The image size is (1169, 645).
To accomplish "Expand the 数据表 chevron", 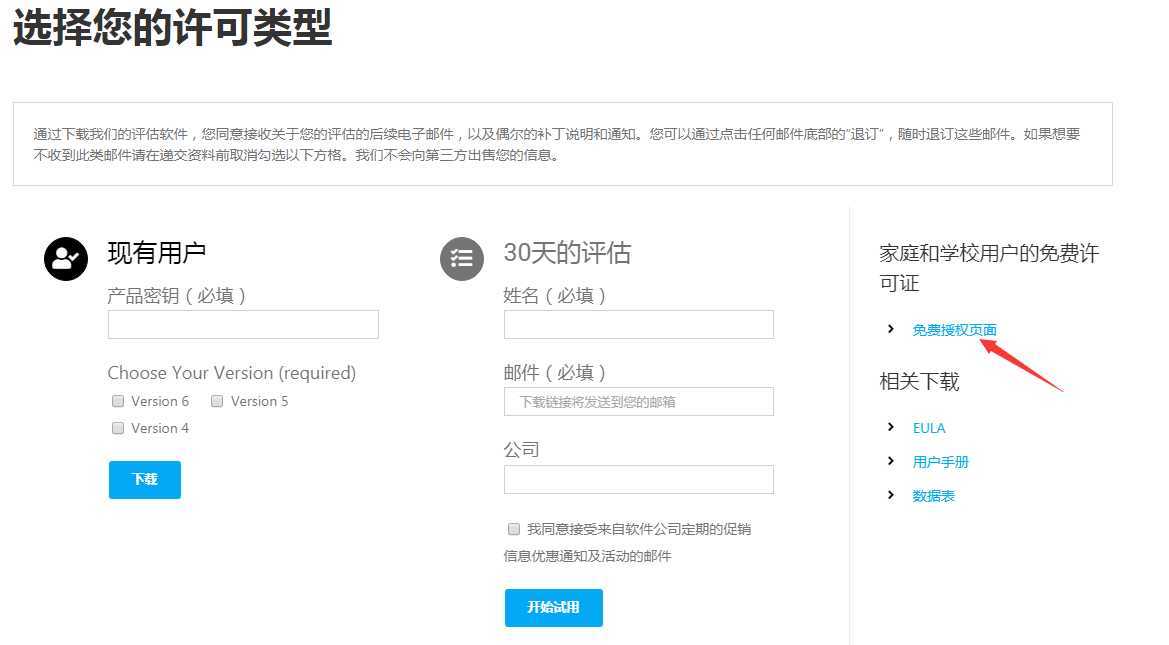I will [x=891, y=495].
